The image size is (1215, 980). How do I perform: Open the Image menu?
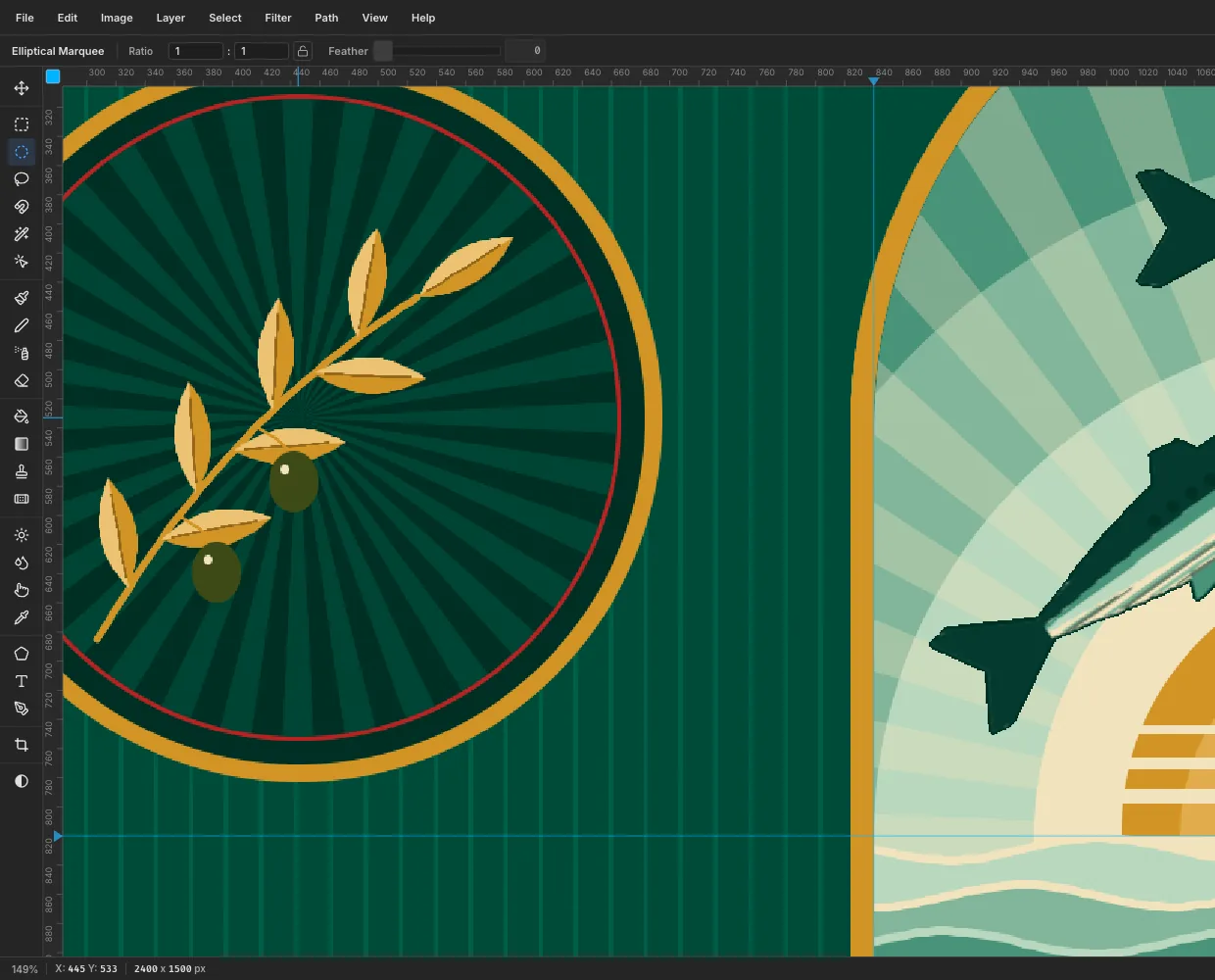pos(117,18)
